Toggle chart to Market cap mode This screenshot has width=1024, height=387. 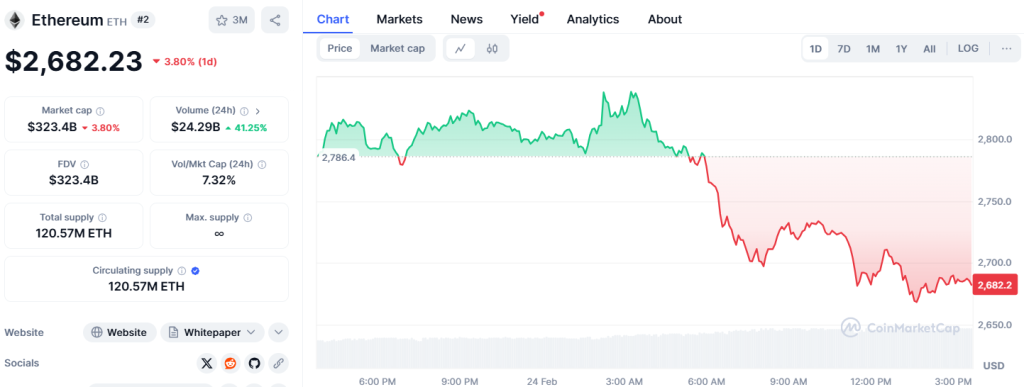(x=397, y=48)
